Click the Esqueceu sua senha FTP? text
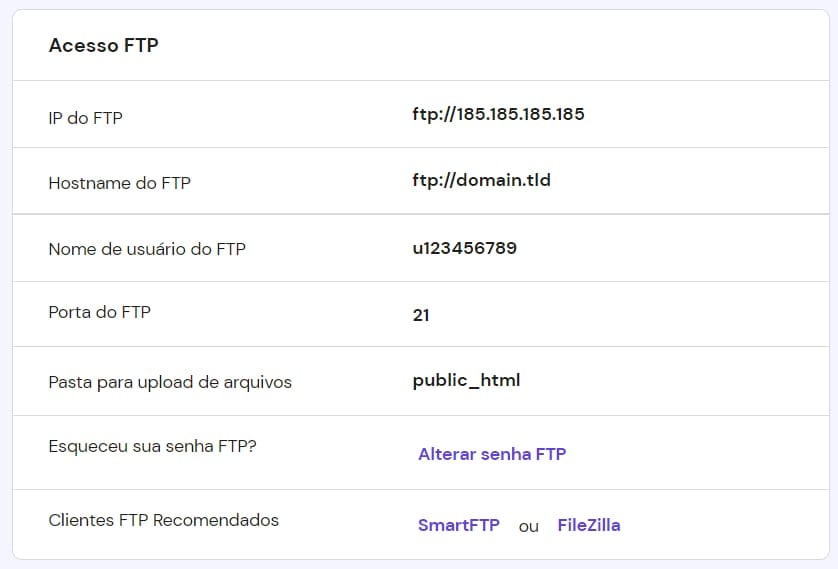 point(152,446)
